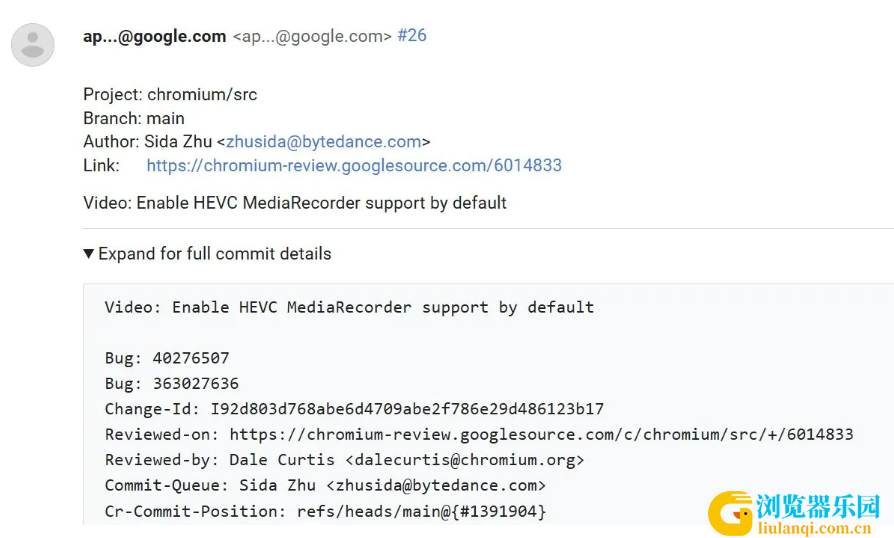Click the 'Expand for full commit details' label
894x538 pixels.
click(x=214, y=254)
